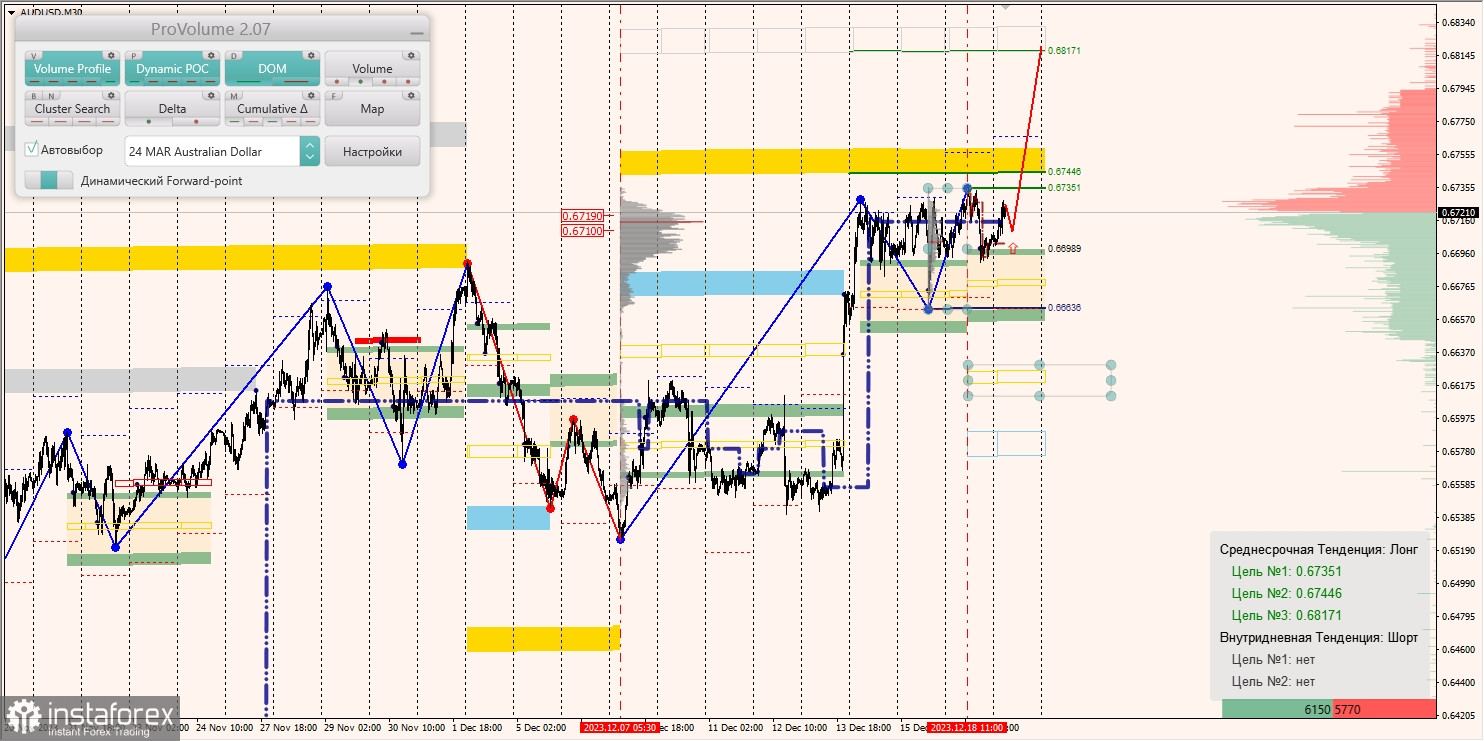Image resolution: width=1484 pixels, height=741 pixels.
Task: Select the green dot mode under Delta
Action: click(x=149, y=121)
